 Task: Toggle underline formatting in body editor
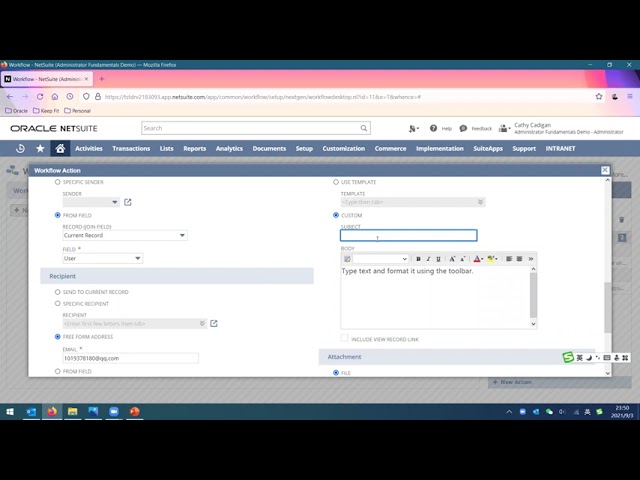pyautogui.click(x=438, y=259)
